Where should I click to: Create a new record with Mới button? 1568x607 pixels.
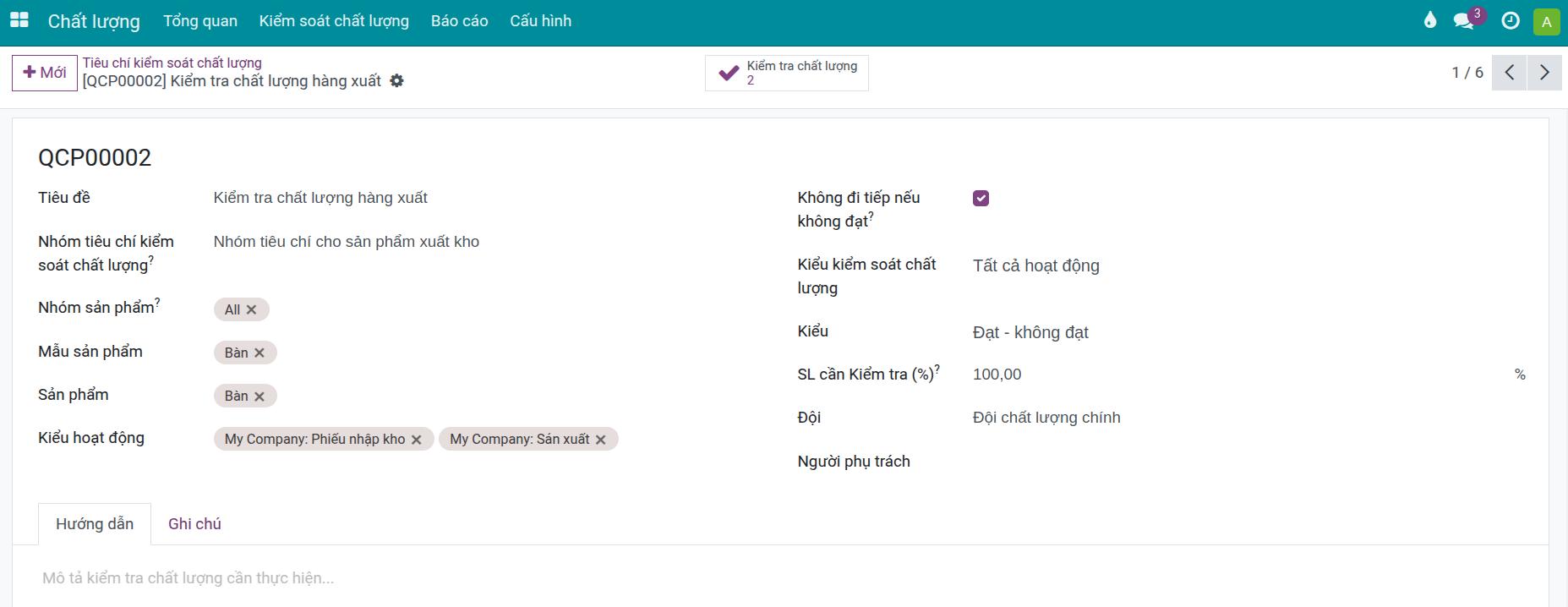(x=45, y=73)
